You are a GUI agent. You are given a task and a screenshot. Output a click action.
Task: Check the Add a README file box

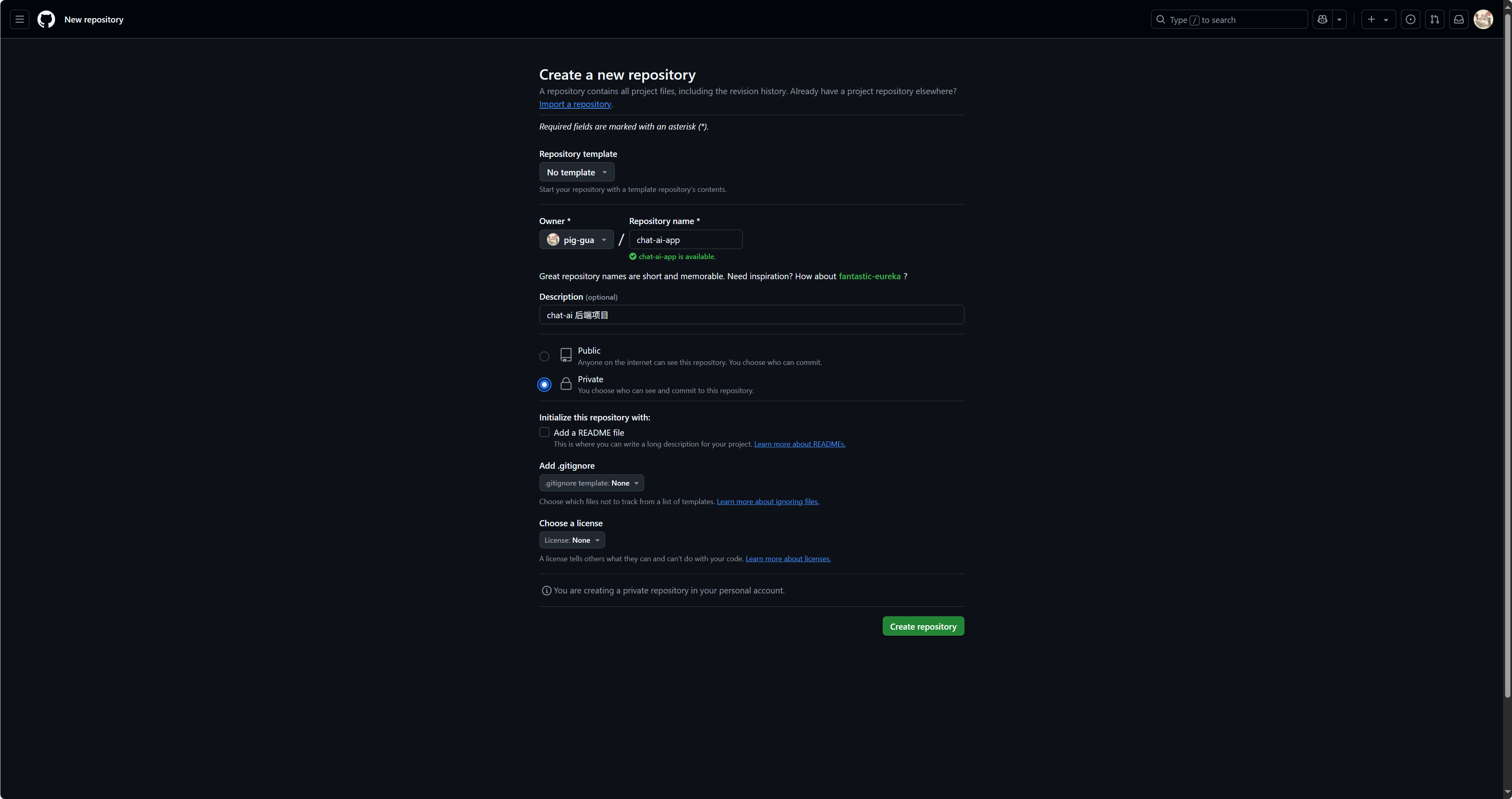click(x=544, y=432)
